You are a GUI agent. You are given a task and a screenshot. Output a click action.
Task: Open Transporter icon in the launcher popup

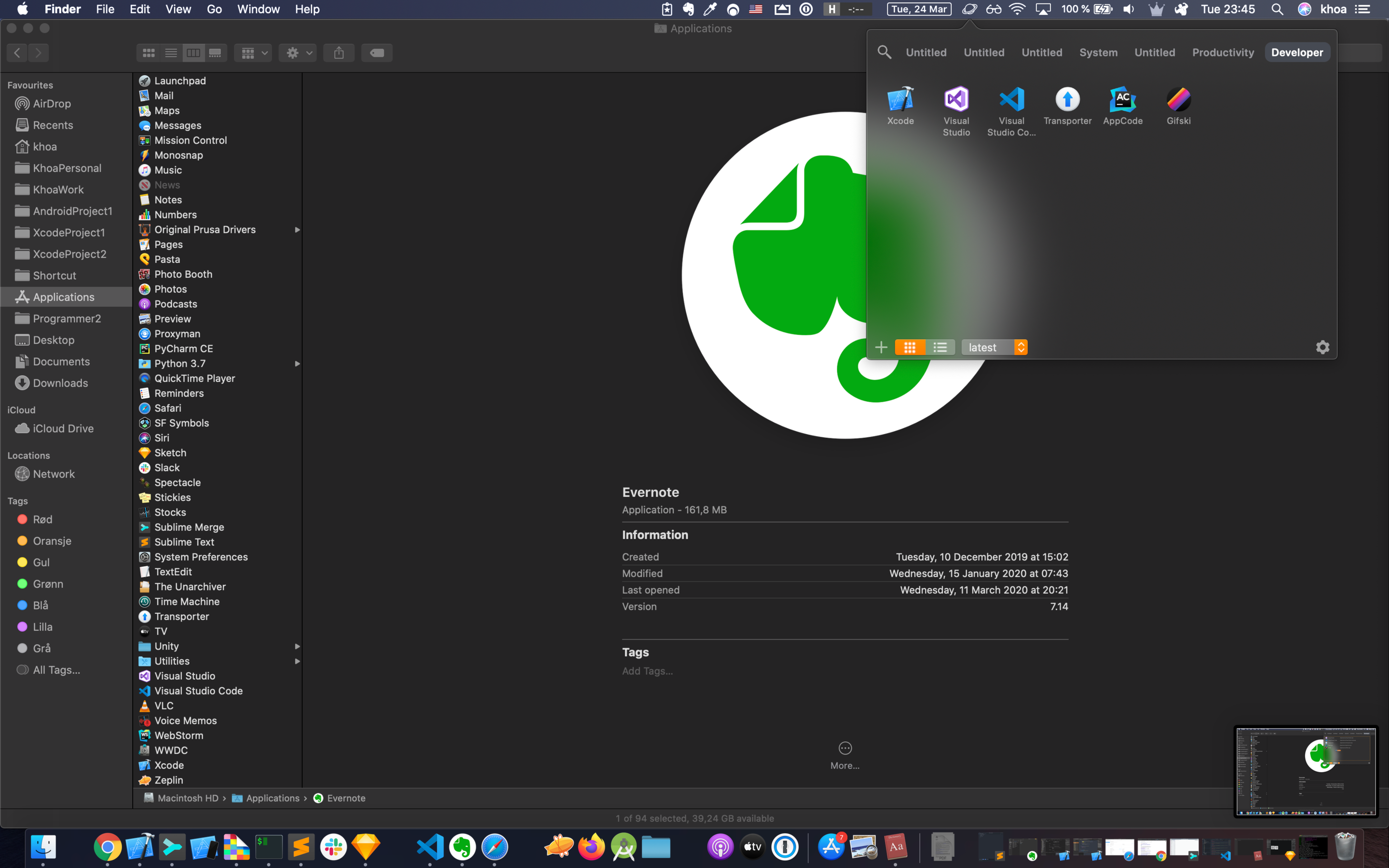[1067, 106]
